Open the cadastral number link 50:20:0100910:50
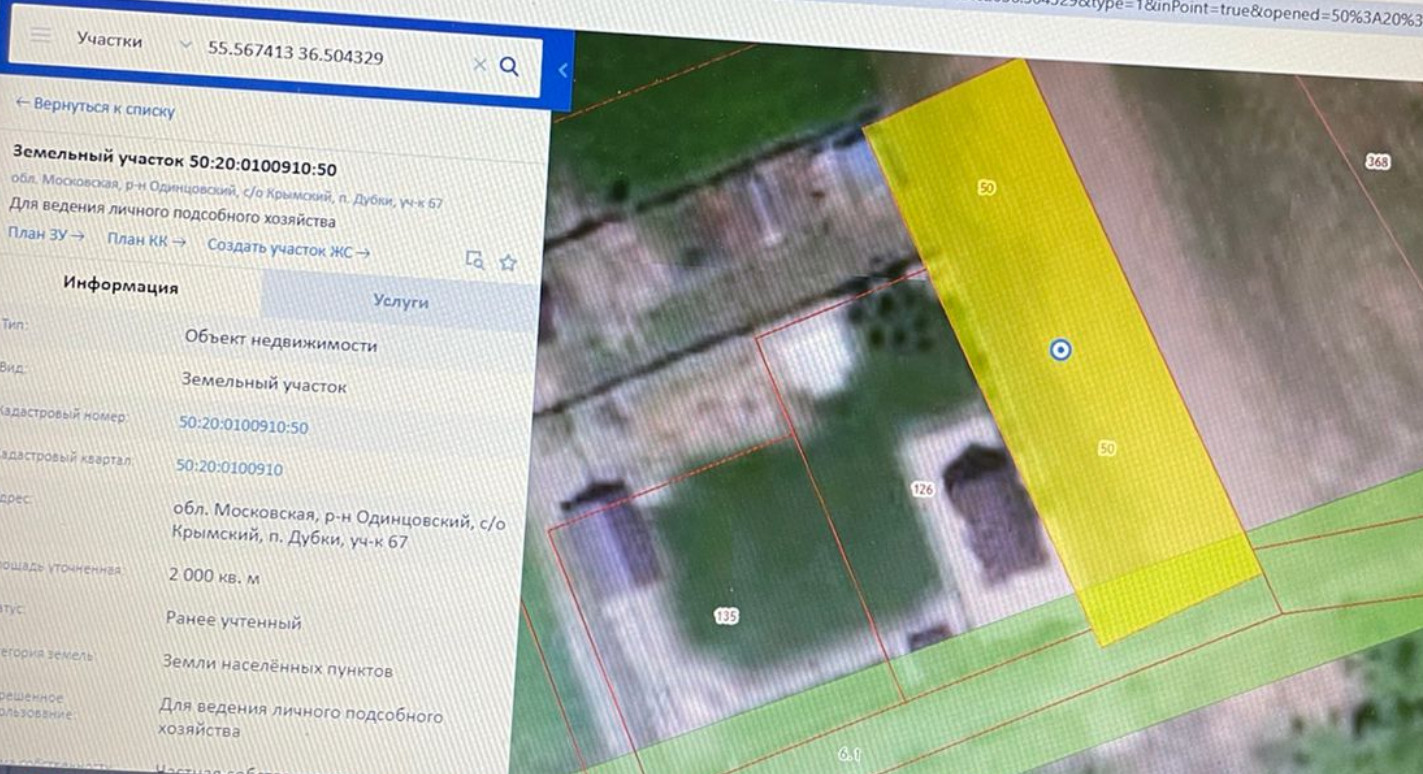The image size is (1423, 774). 244,426
